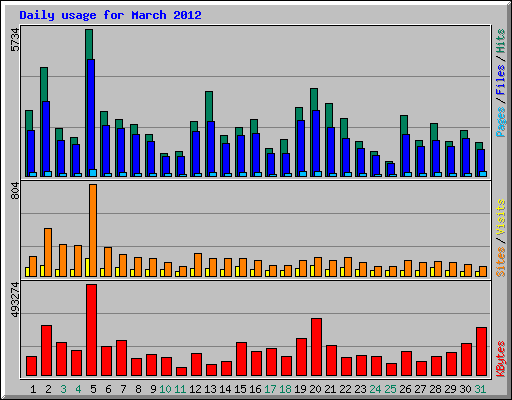Click the day 20 axis label
Screen dimensions: 512x400
(315, 389)
